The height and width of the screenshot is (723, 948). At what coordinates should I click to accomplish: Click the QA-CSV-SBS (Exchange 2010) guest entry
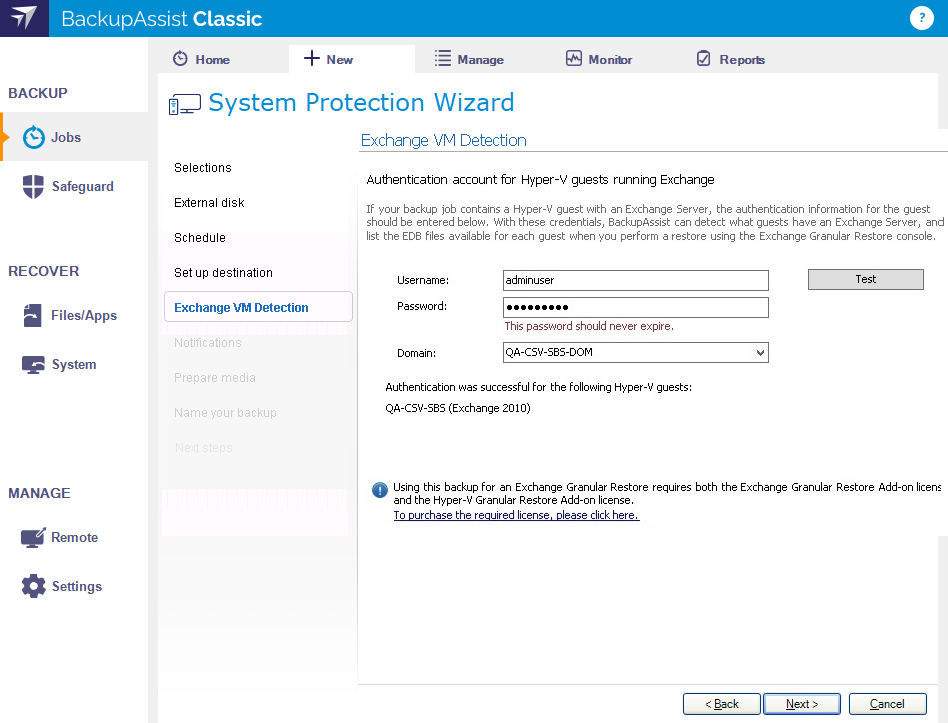(x=458, y=408)
